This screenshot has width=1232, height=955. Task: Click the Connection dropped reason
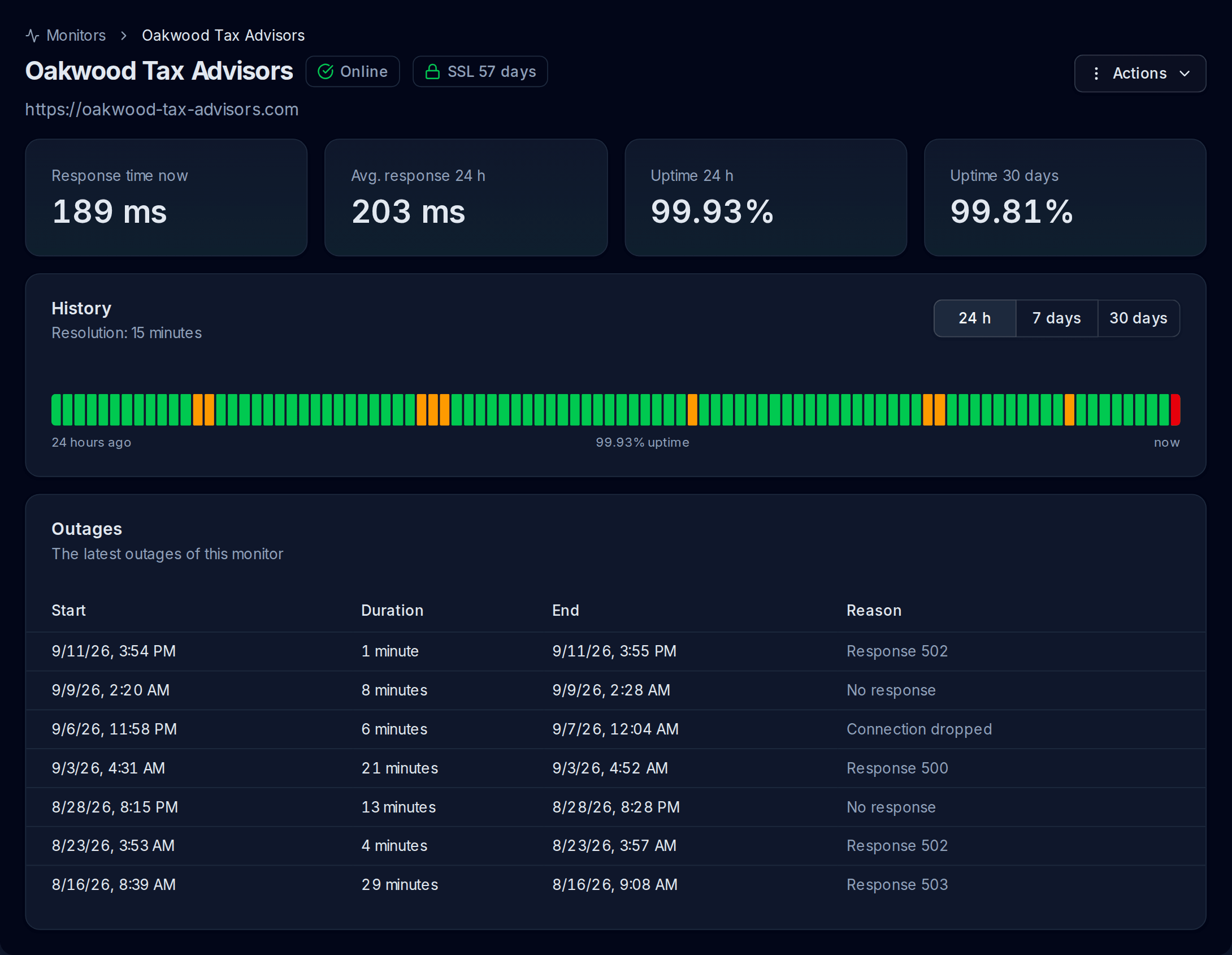coord(919,729)
